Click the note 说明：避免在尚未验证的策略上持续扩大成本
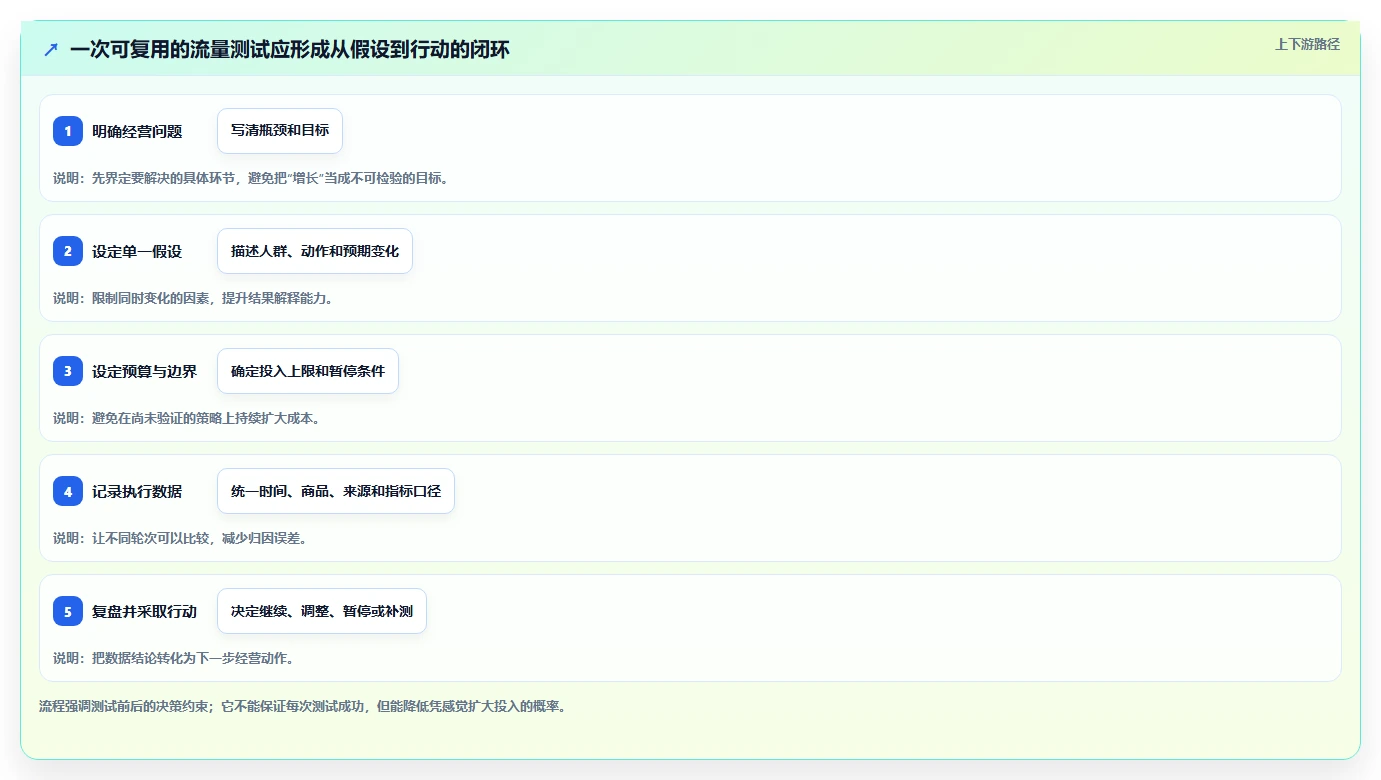This screenshot has width=1381, height=780. tap(187, 418)
